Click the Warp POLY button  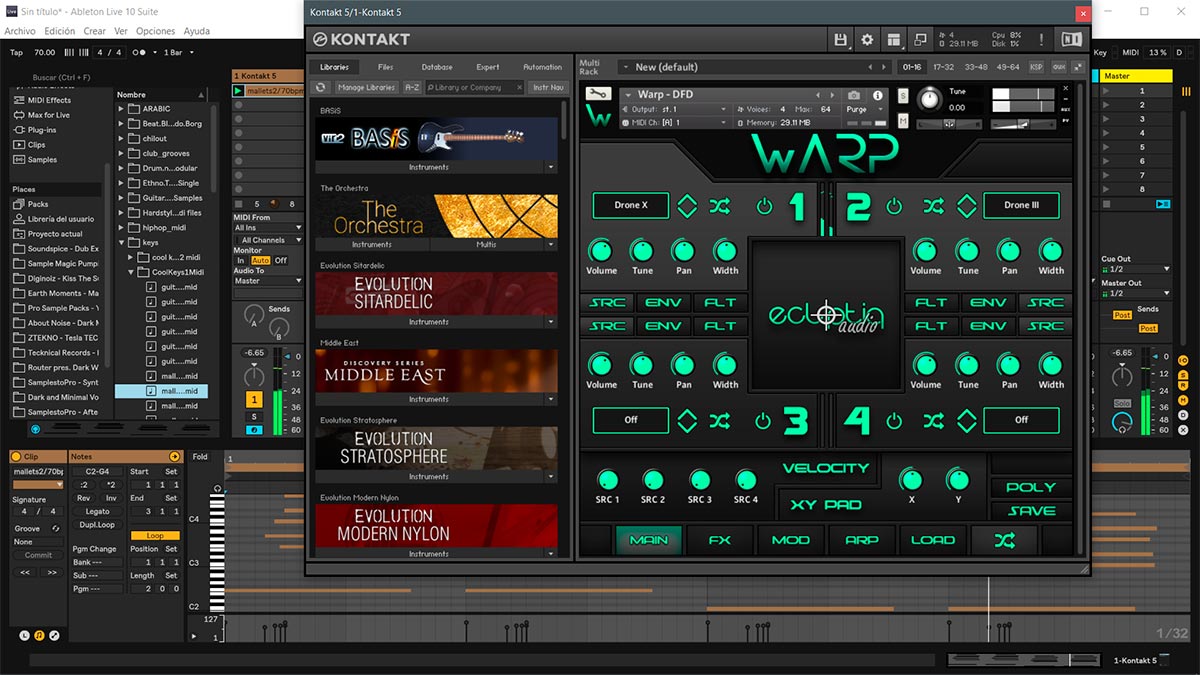pos(1031,487)
